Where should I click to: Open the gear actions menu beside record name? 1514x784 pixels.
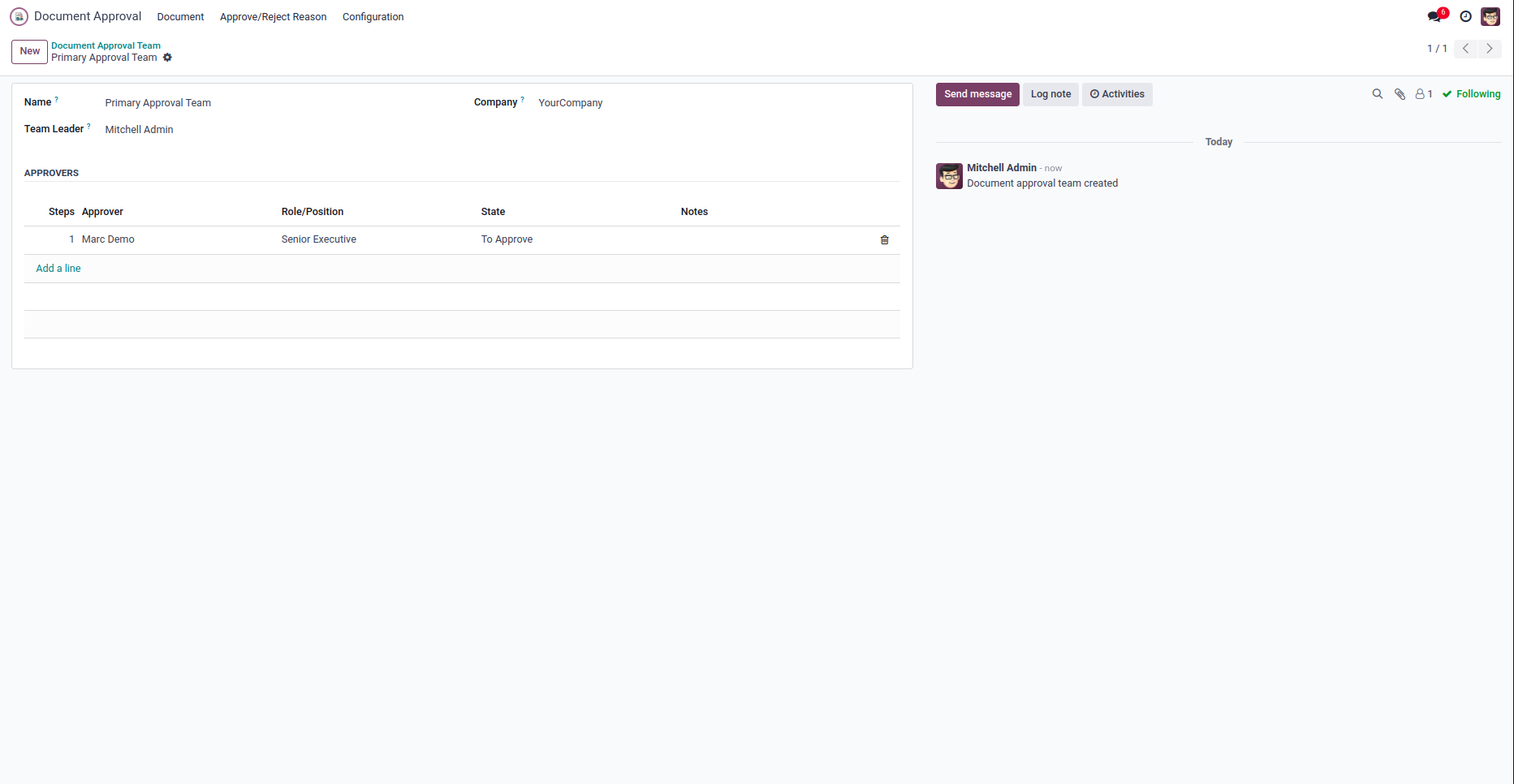coord(167,58)
